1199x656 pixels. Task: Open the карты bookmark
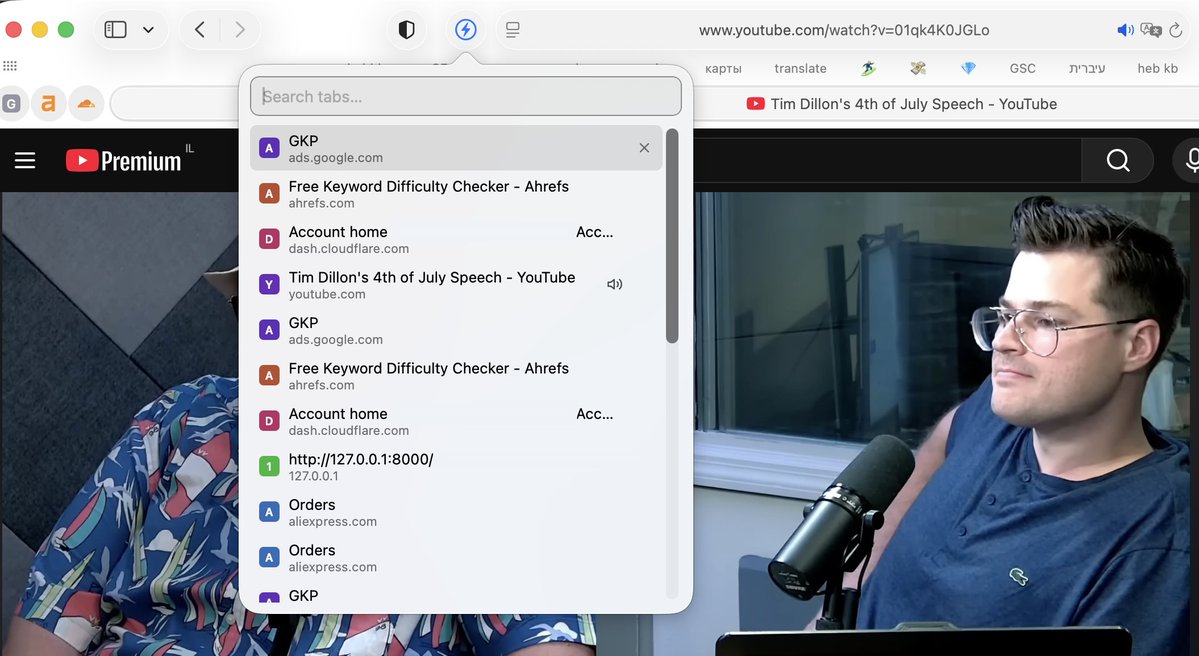click(723, 68)
